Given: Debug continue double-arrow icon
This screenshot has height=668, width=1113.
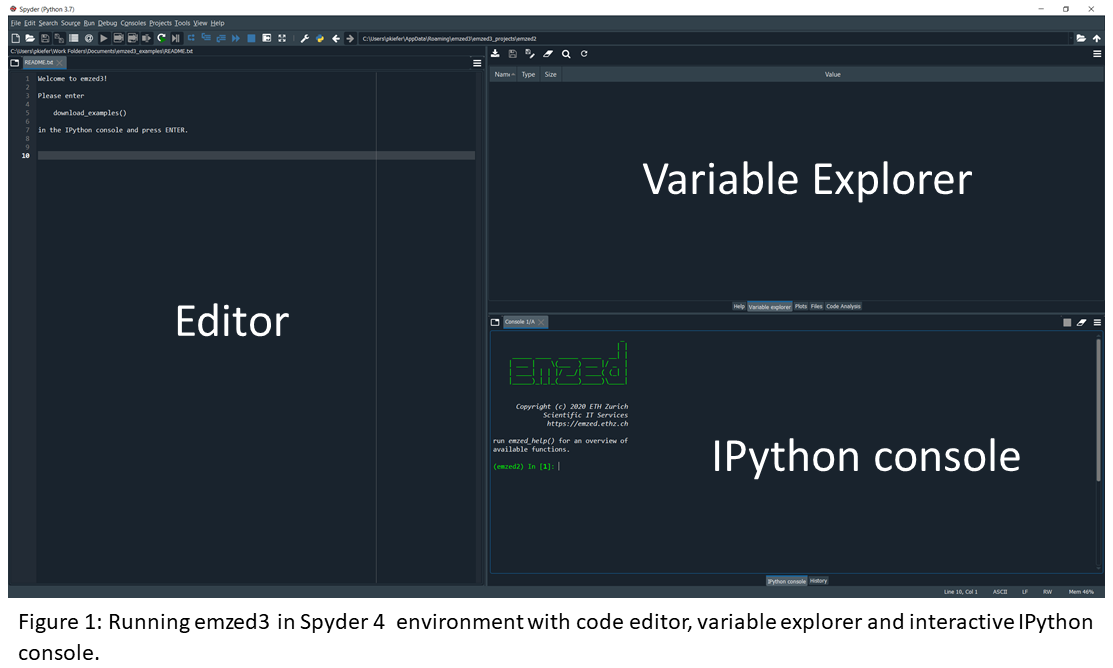Looking at the screenshot, I should pyautogui.click(x=236, y=38).
